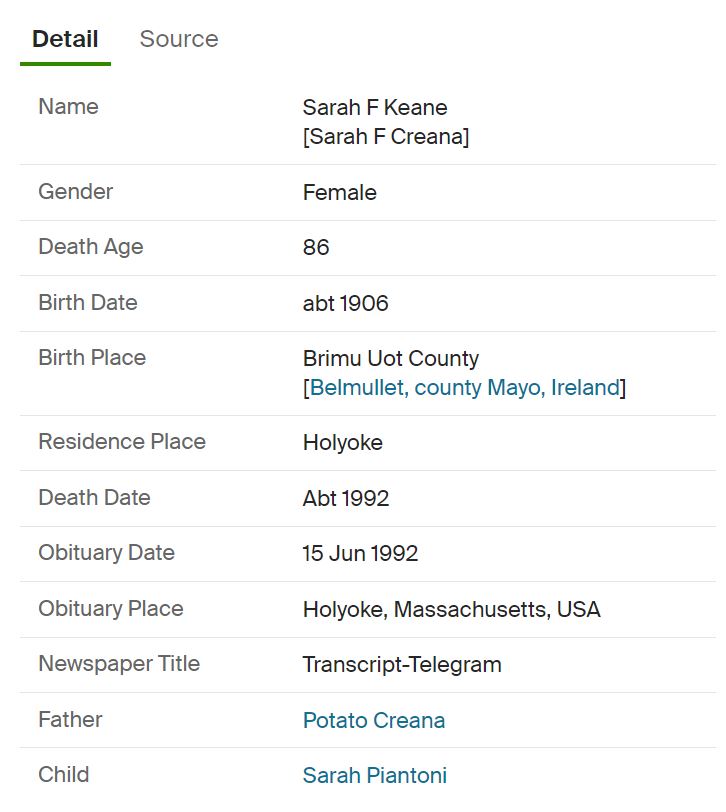Image resolution: width=726 pixels, height=812 pixels.
Task: Click the Female gender value
Action: (x=340, y=192)
